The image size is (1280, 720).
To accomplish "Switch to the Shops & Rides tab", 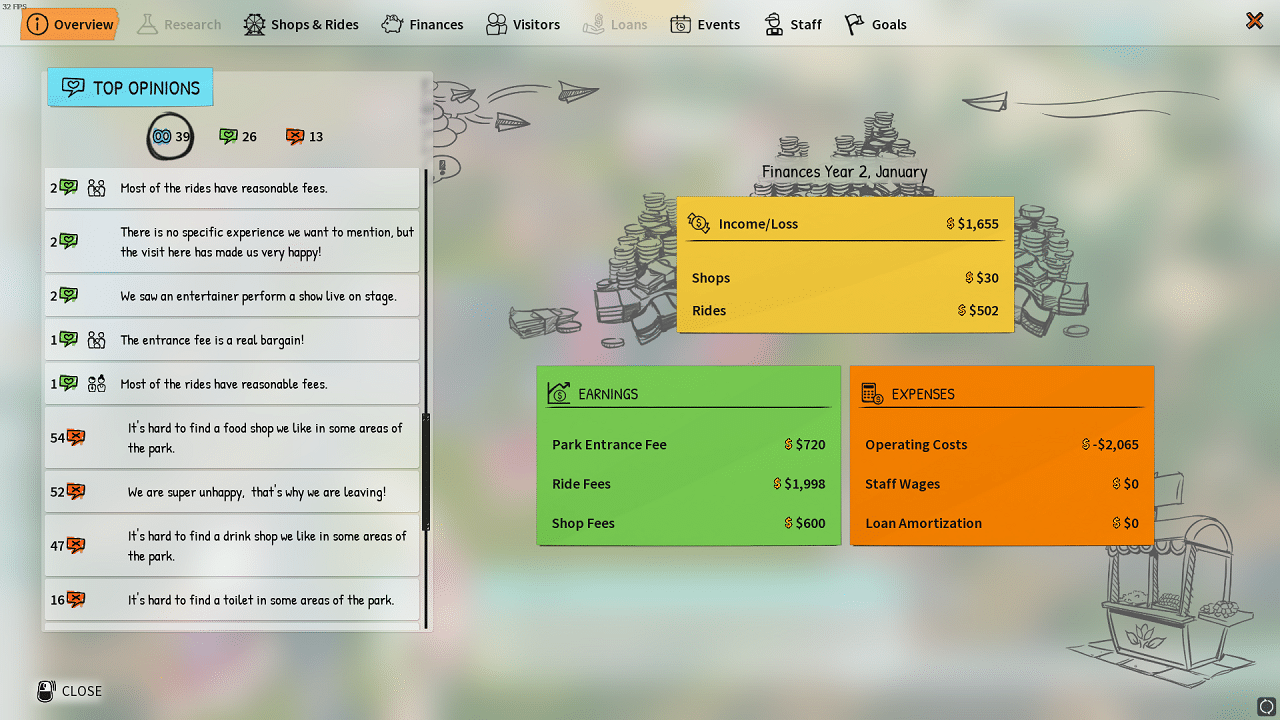I will click(x=301, y=24).
